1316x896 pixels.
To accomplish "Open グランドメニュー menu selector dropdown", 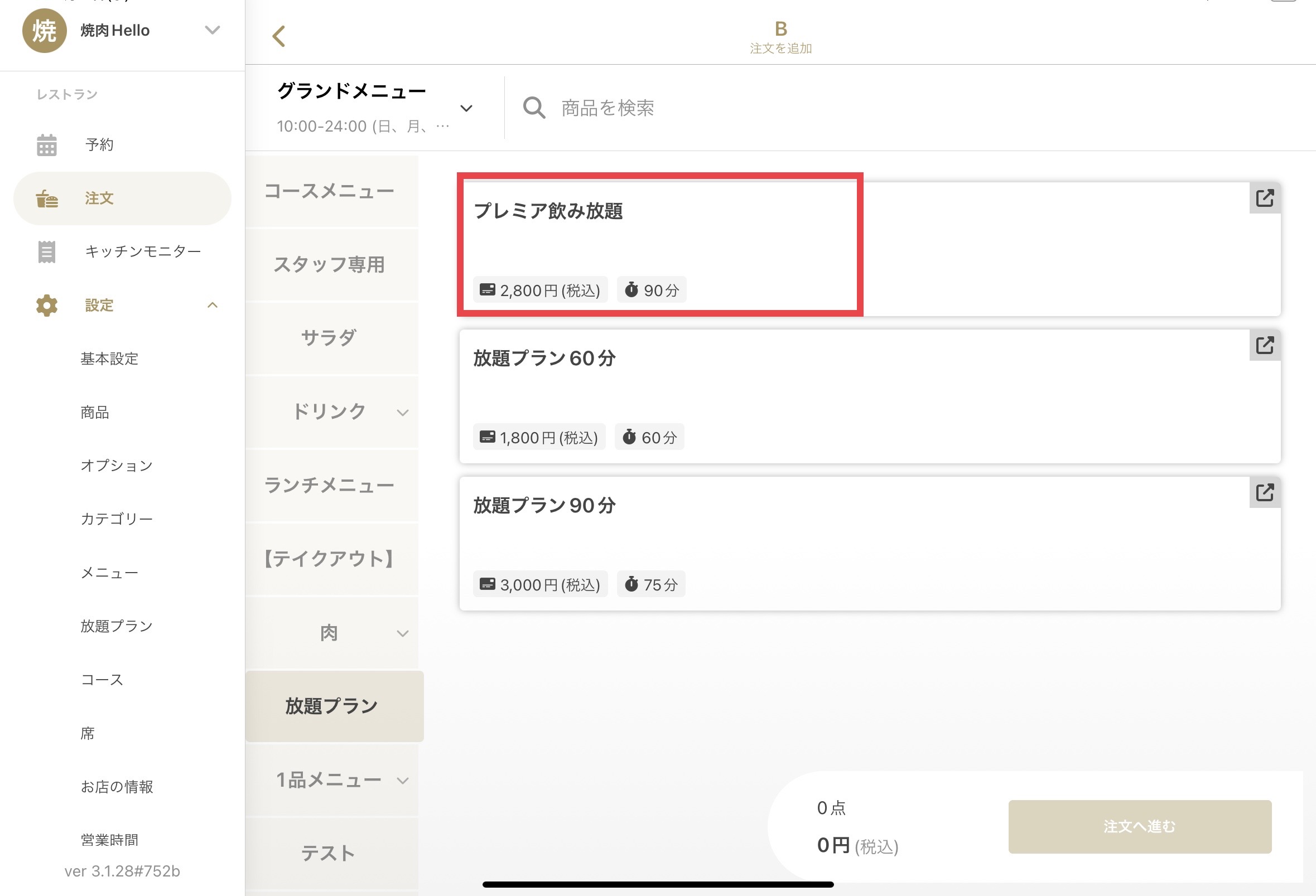I will coord(466,108).
